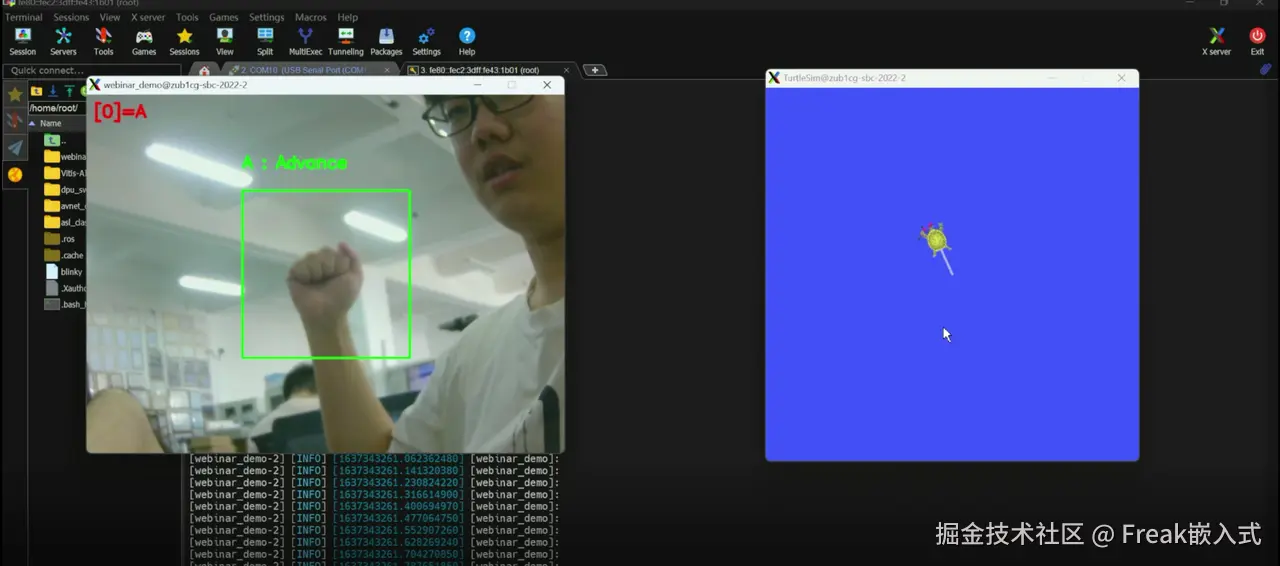Open the Packages toolbar icon
Viewport: 1280px width, 566px height.
(386, 41)
